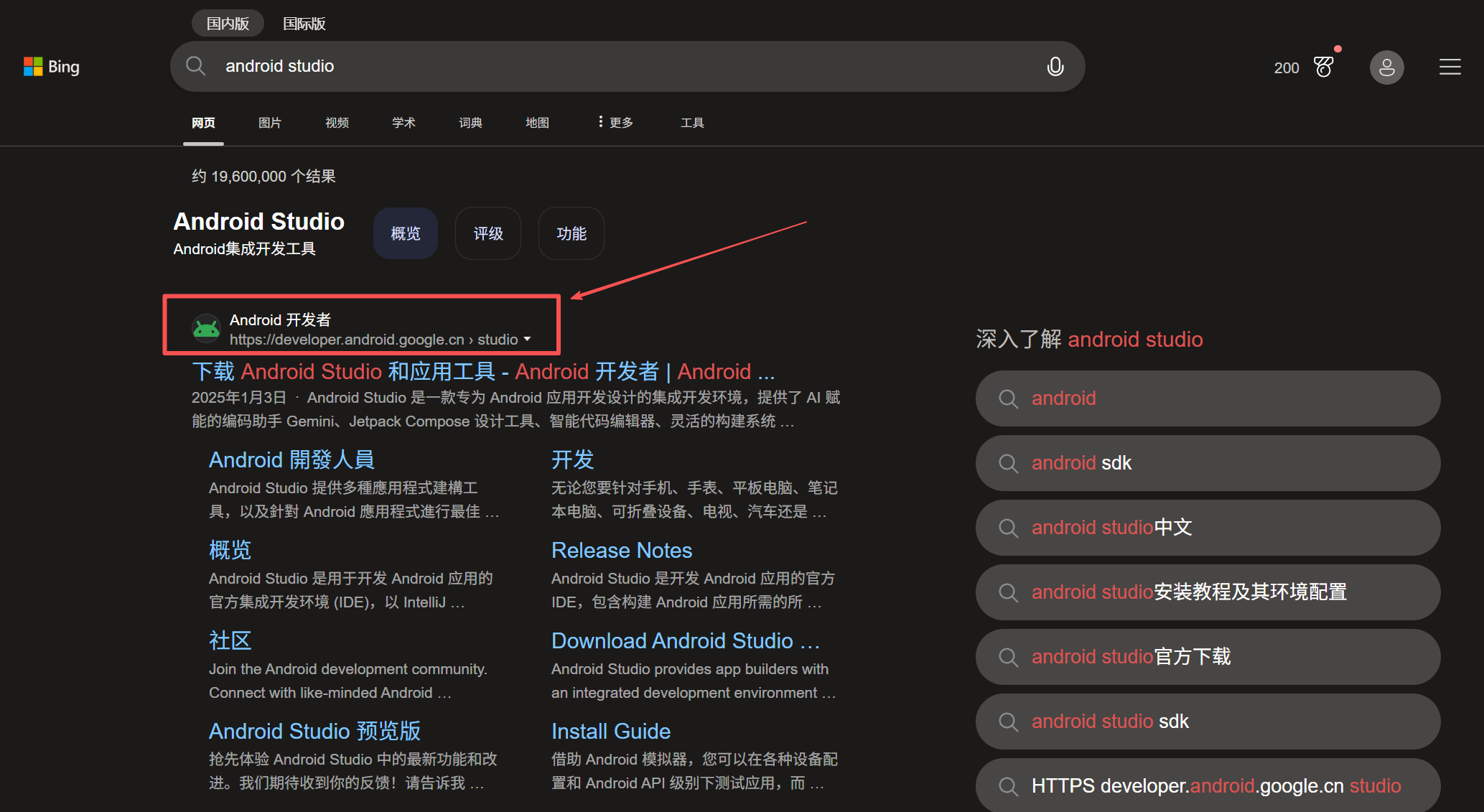1484x812 pixels.
Task: Switch to 国内版 search mode
Action: (228, 24)
